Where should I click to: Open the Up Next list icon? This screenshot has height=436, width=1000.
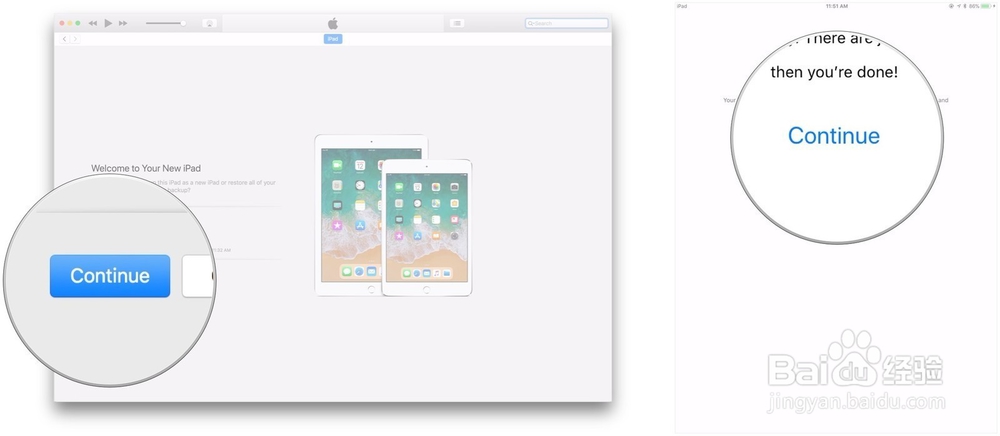pyautogui.click(x=457, y=23)
